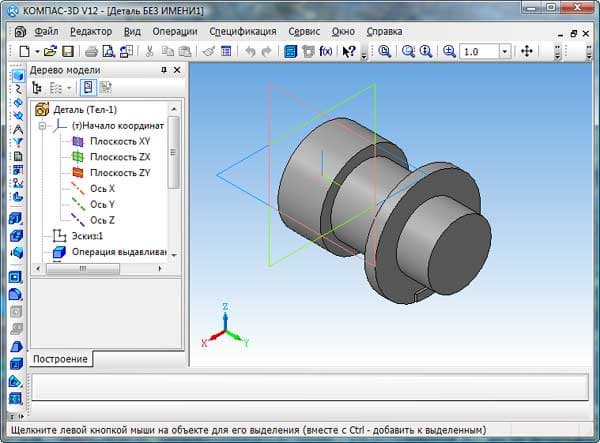Click the command prompt input area
600x443 pixels.
310,387
